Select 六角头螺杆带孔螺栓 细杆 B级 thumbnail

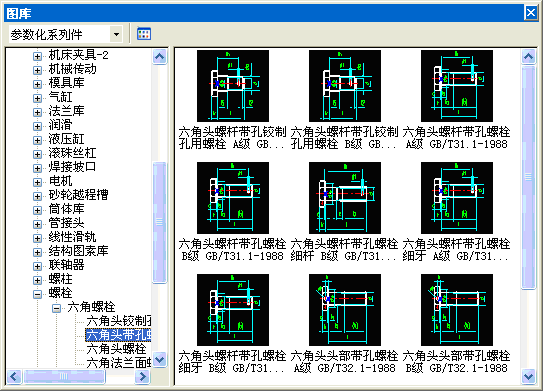(x=345, y=198)
